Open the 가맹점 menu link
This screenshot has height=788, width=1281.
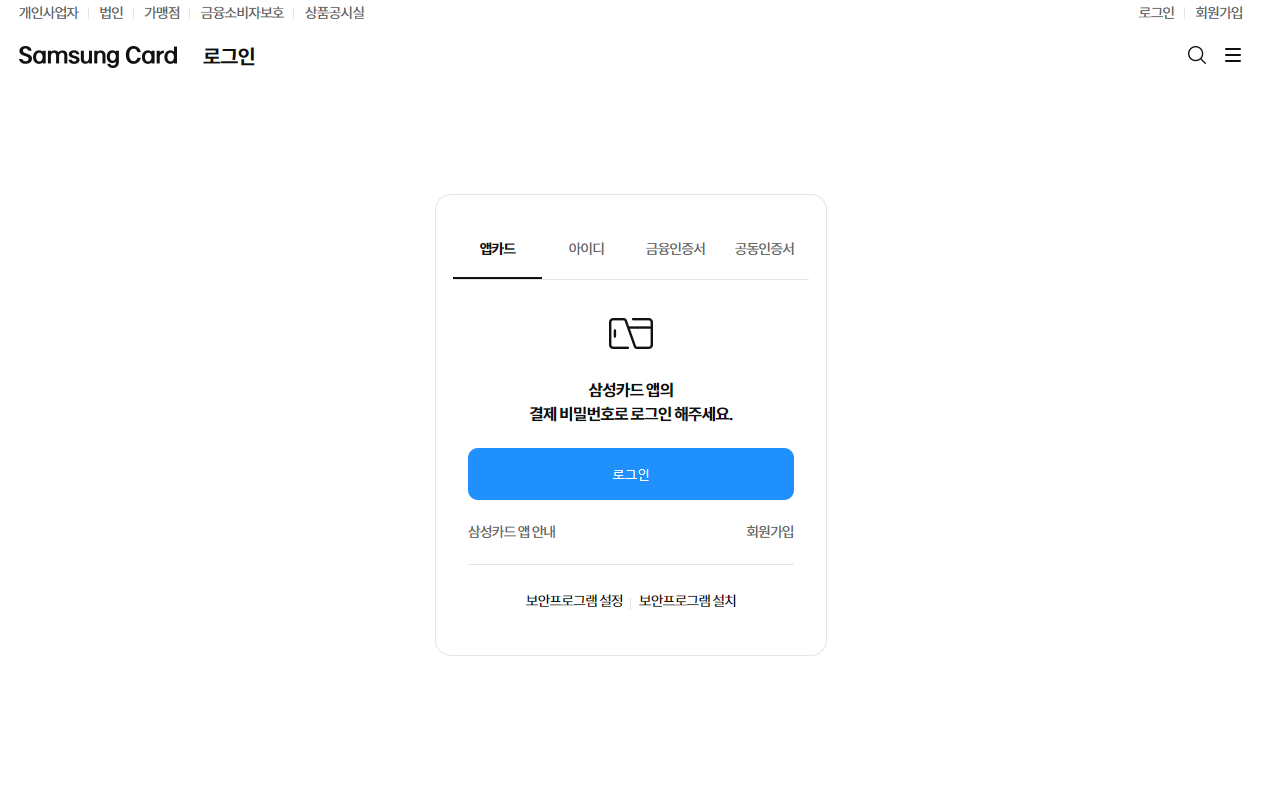(161, 12)
